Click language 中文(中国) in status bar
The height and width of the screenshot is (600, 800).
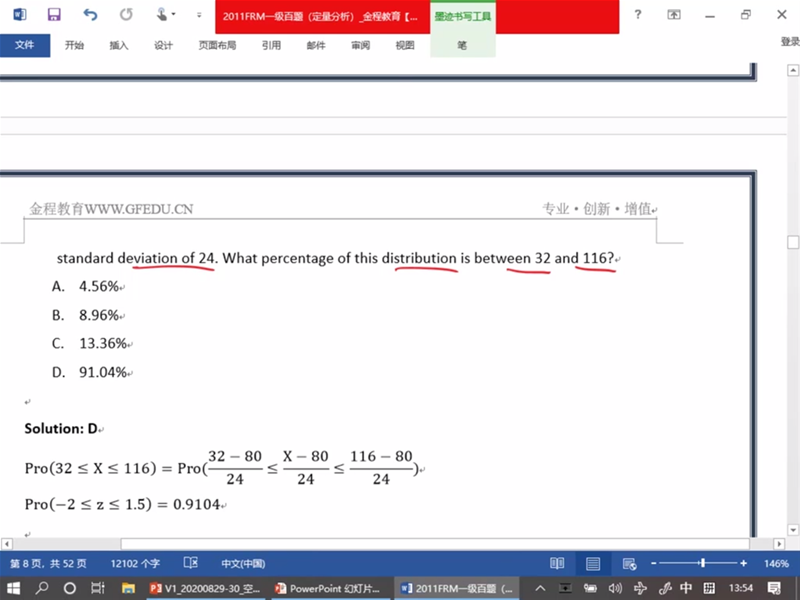click(243, 564)
